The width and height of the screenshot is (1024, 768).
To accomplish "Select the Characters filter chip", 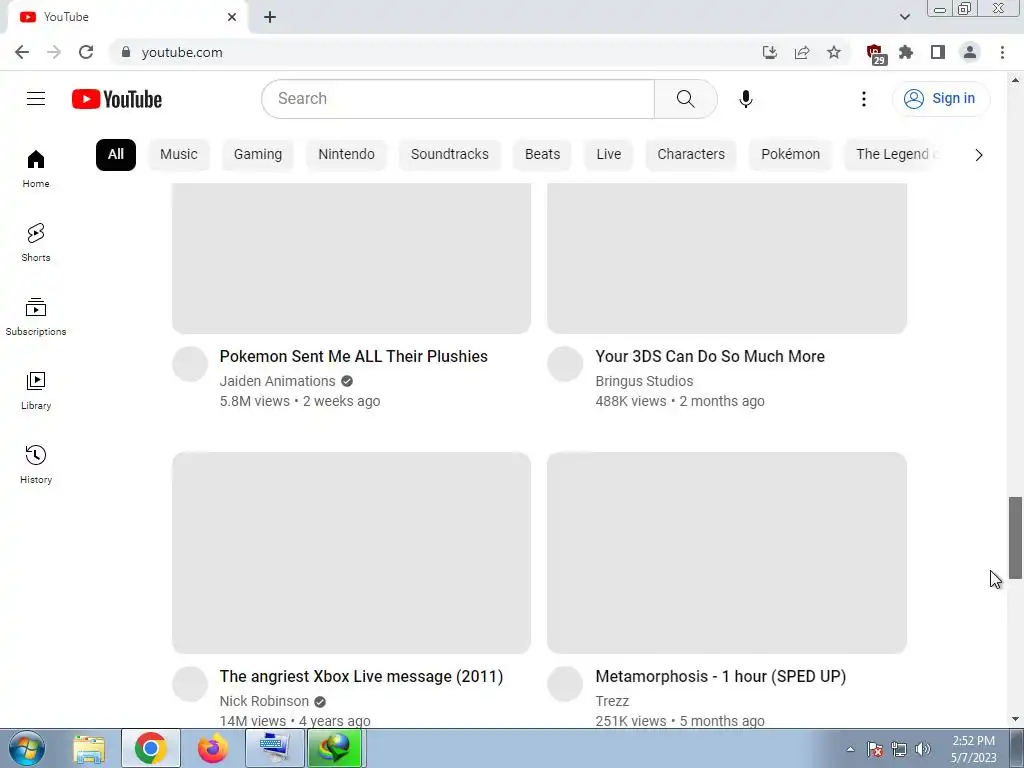I will coord(691,155).
